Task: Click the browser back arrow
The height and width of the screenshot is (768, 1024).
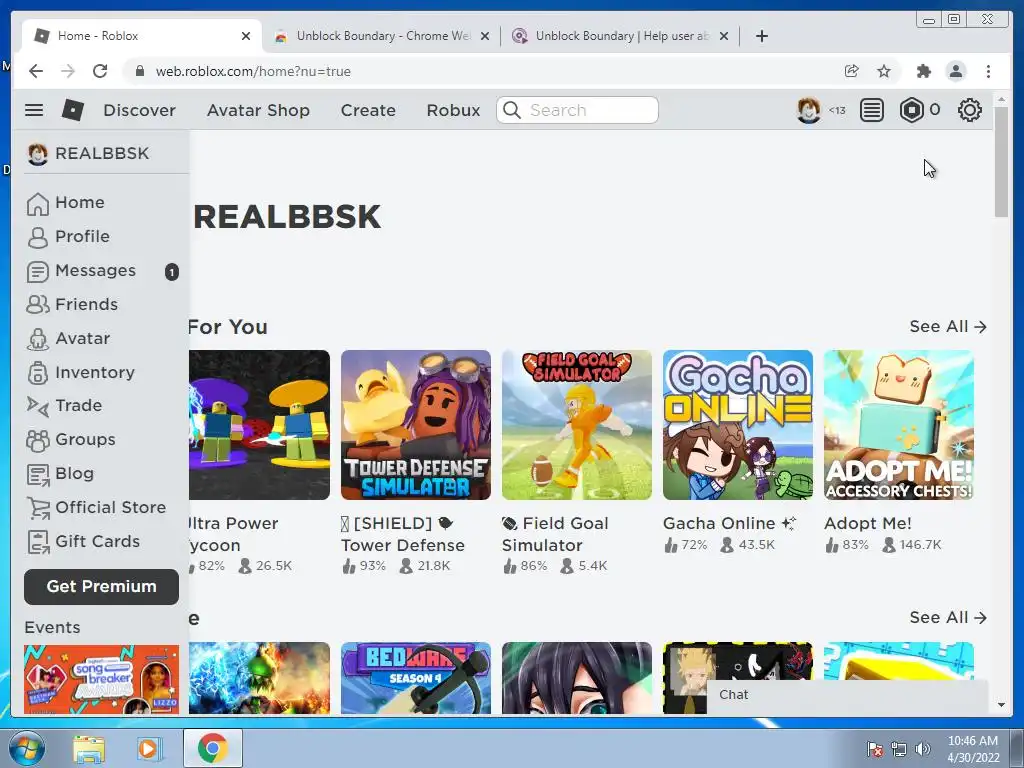Action: coord(36,71)
